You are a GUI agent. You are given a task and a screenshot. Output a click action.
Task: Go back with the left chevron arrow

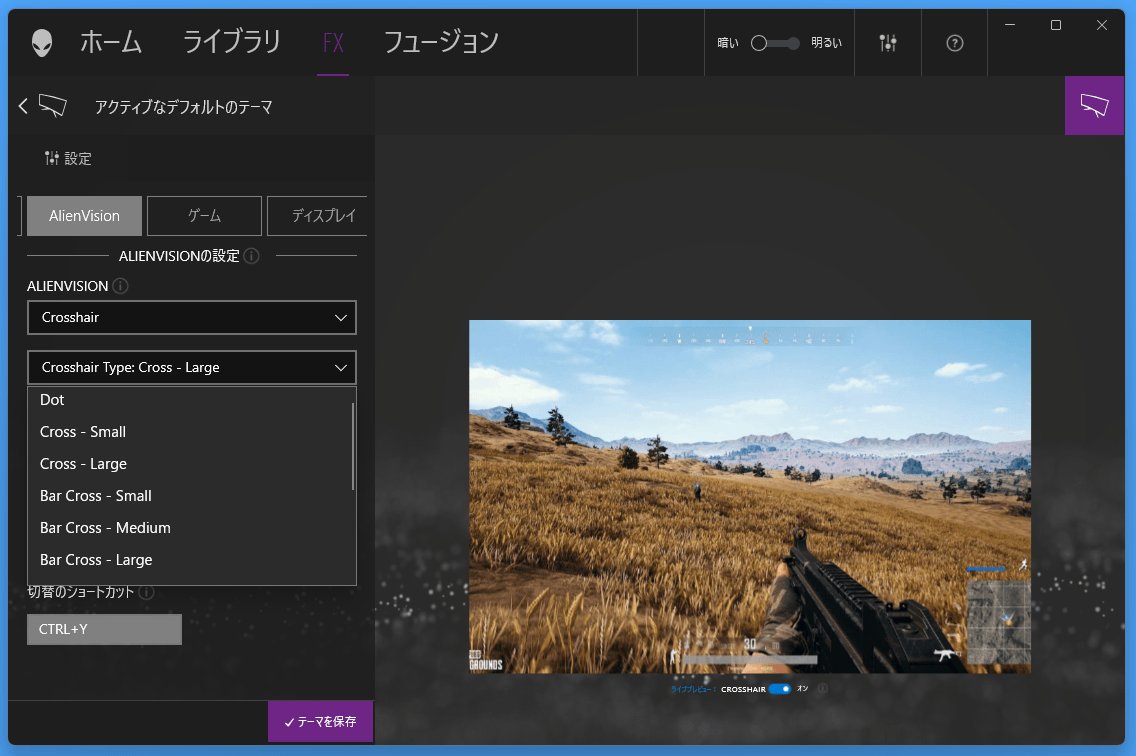click(x=23, y=107)
